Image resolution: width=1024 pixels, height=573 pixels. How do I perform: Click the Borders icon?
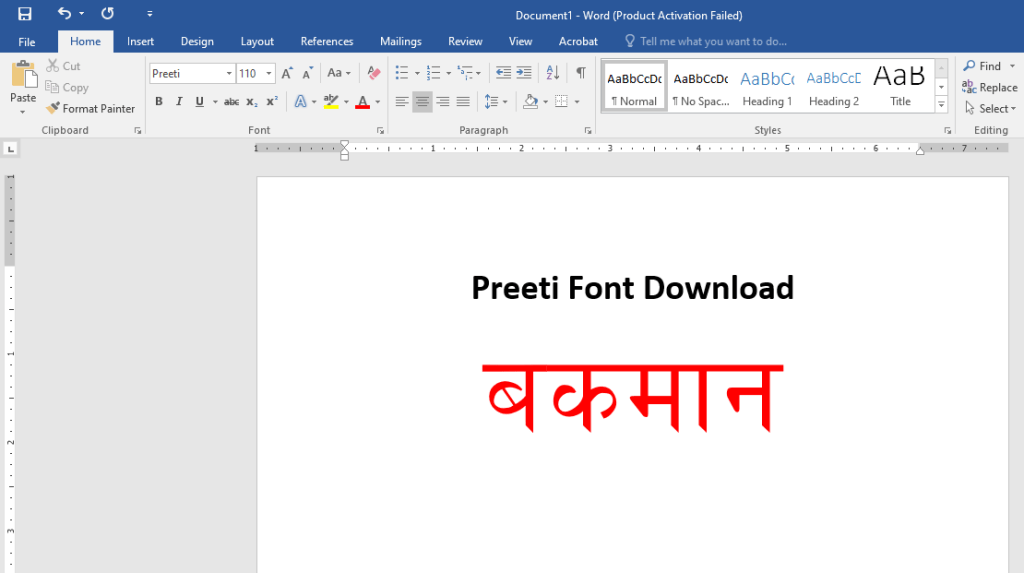point(561,101)
